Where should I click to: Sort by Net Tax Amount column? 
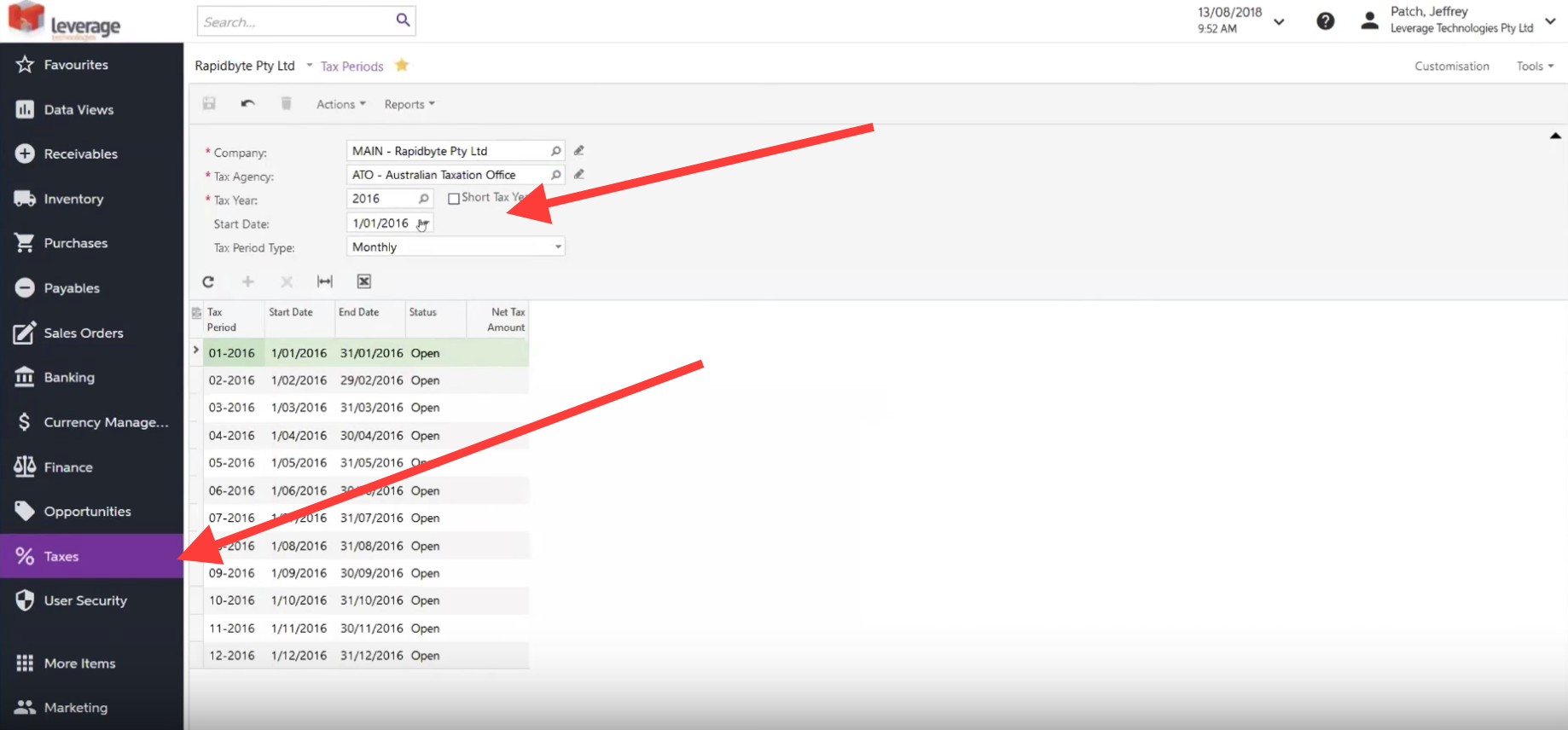click(498, 320)
